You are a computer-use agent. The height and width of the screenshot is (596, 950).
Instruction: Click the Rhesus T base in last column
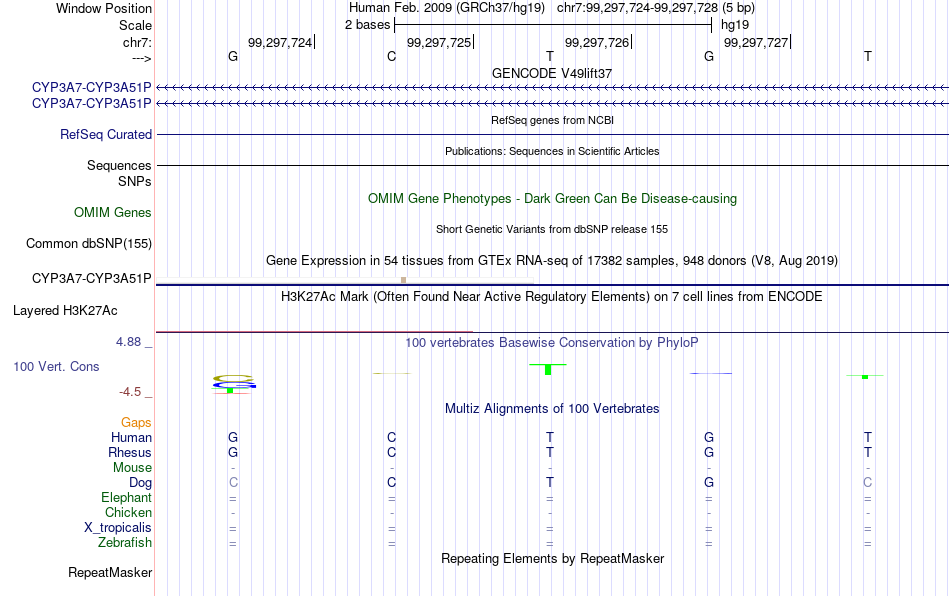[868, 452]
